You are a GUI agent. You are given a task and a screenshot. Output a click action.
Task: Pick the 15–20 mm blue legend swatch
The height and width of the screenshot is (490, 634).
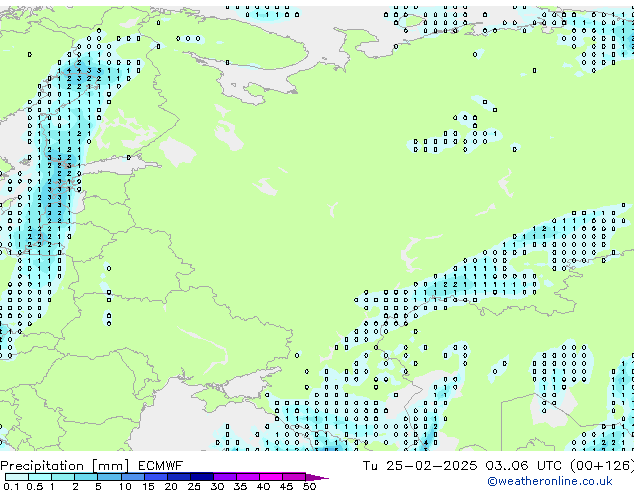point(155,477)
